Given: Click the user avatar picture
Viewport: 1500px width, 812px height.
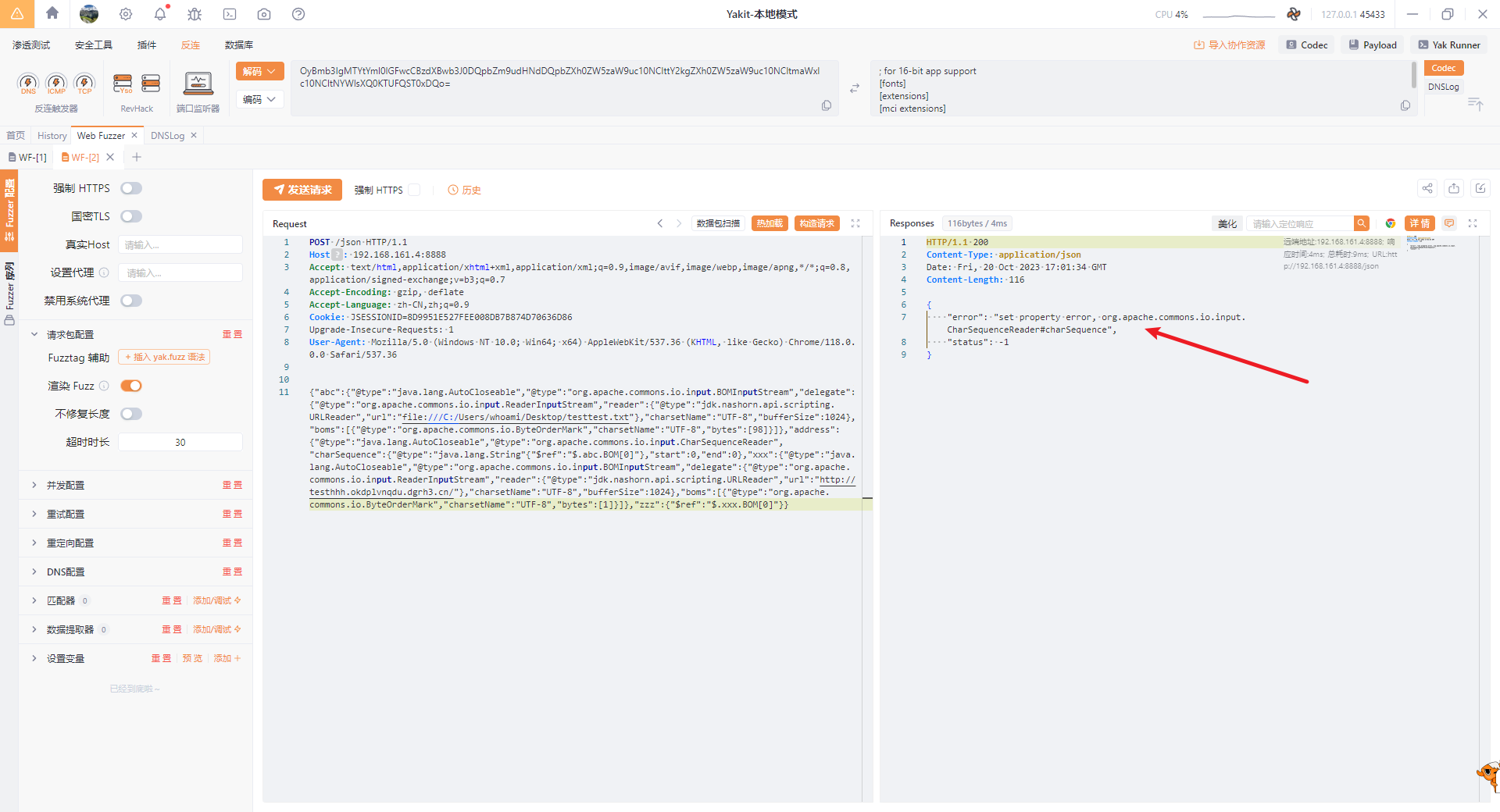Looking at the screenshot, I should (89, 14).
